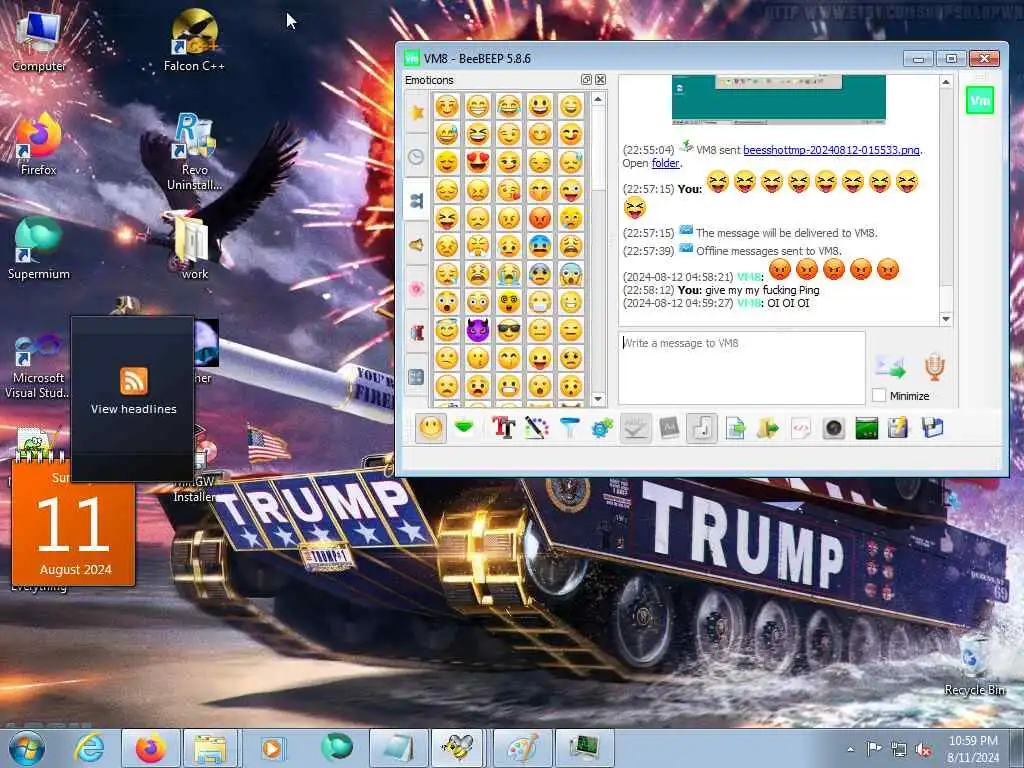
Task: Click chat history scroll down arrow
Action: (946, 319)
